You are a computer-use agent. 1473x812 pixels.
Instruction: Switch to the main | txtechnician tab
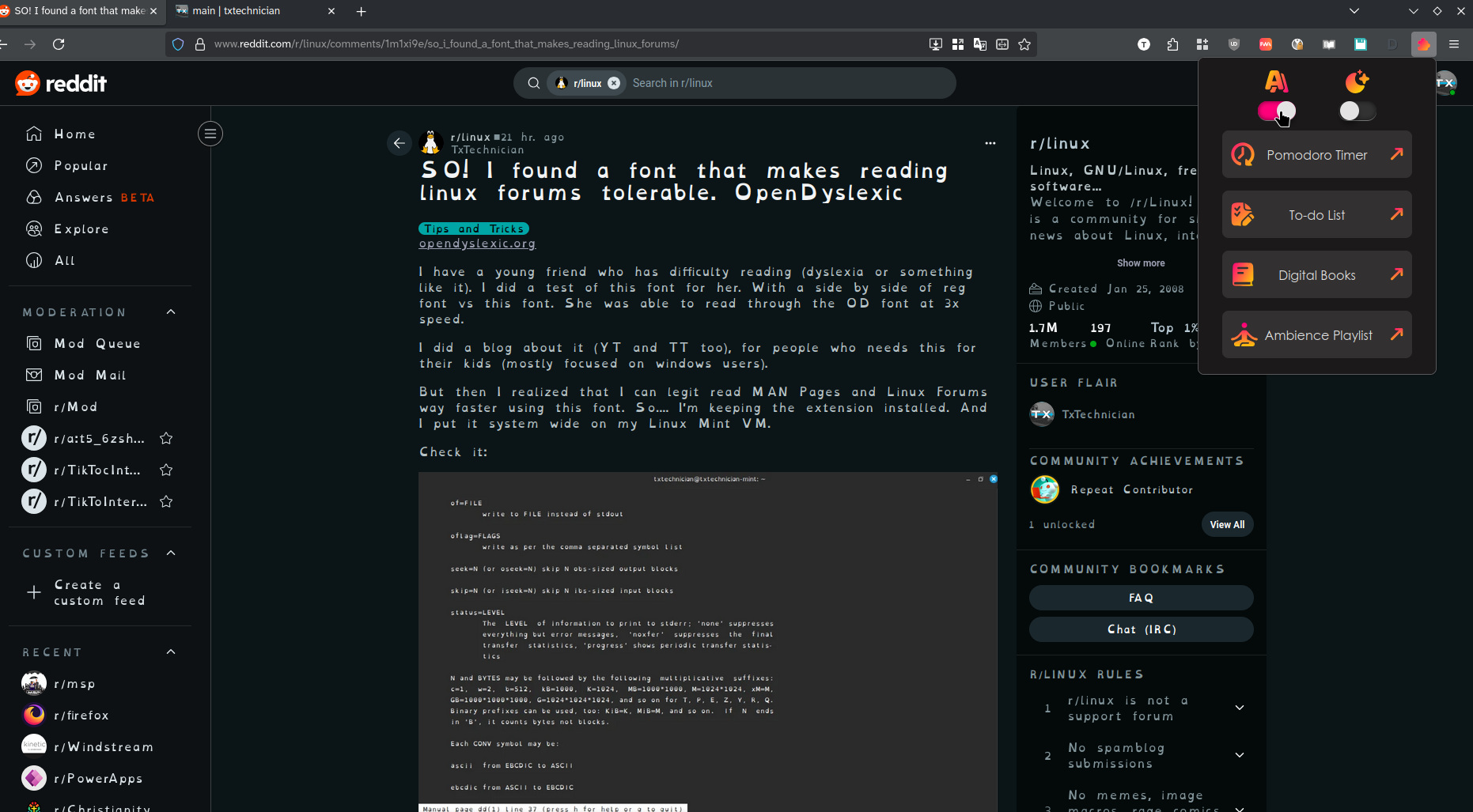(x=253, y=11)
